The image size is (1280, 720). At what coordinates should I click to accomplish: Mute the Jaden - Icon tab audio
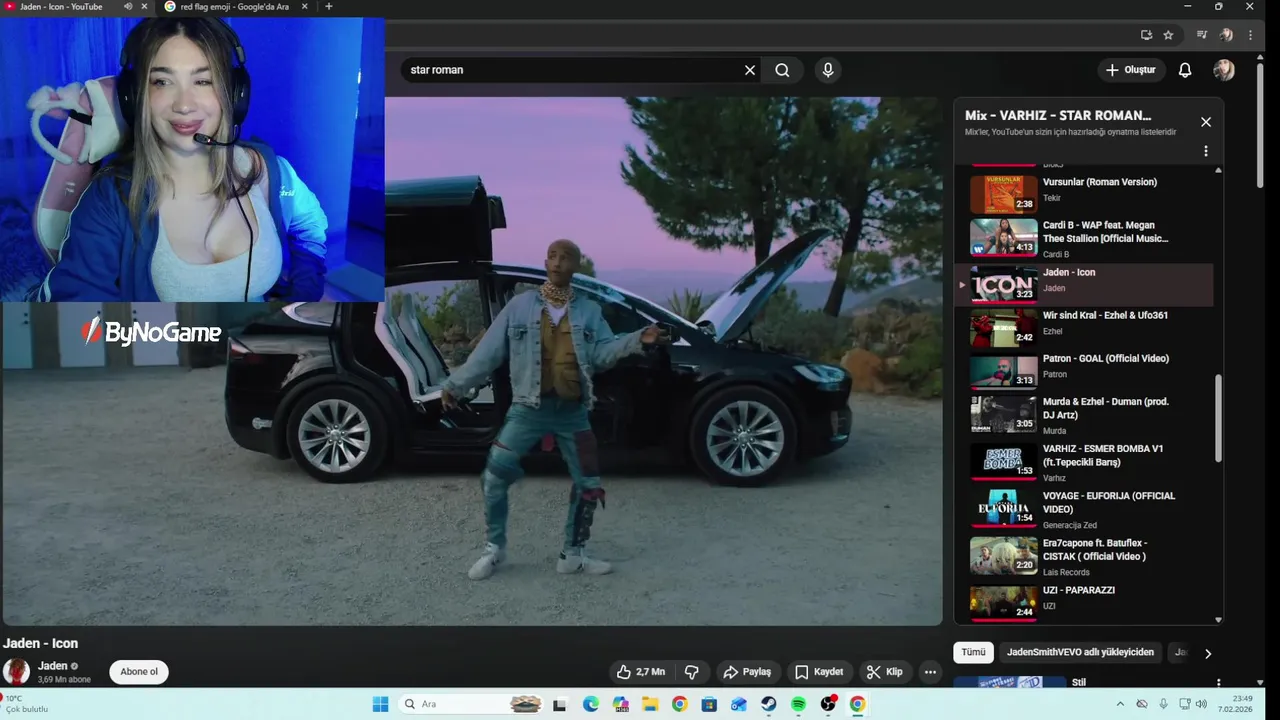point(128,7)
